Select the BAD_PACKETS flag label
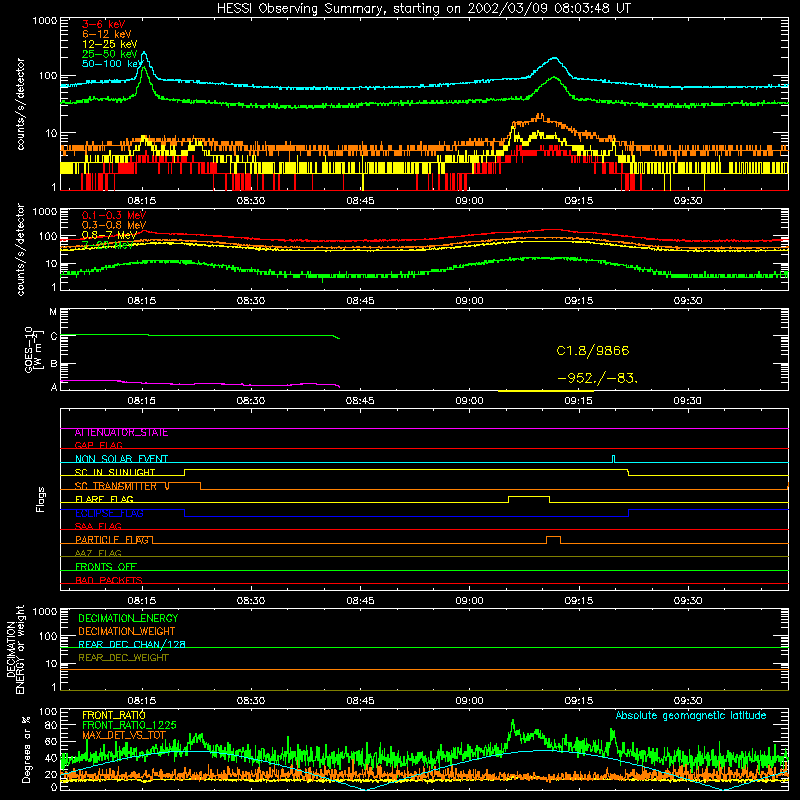This screenshot has height=800, width=800. (x=109, y=580)
